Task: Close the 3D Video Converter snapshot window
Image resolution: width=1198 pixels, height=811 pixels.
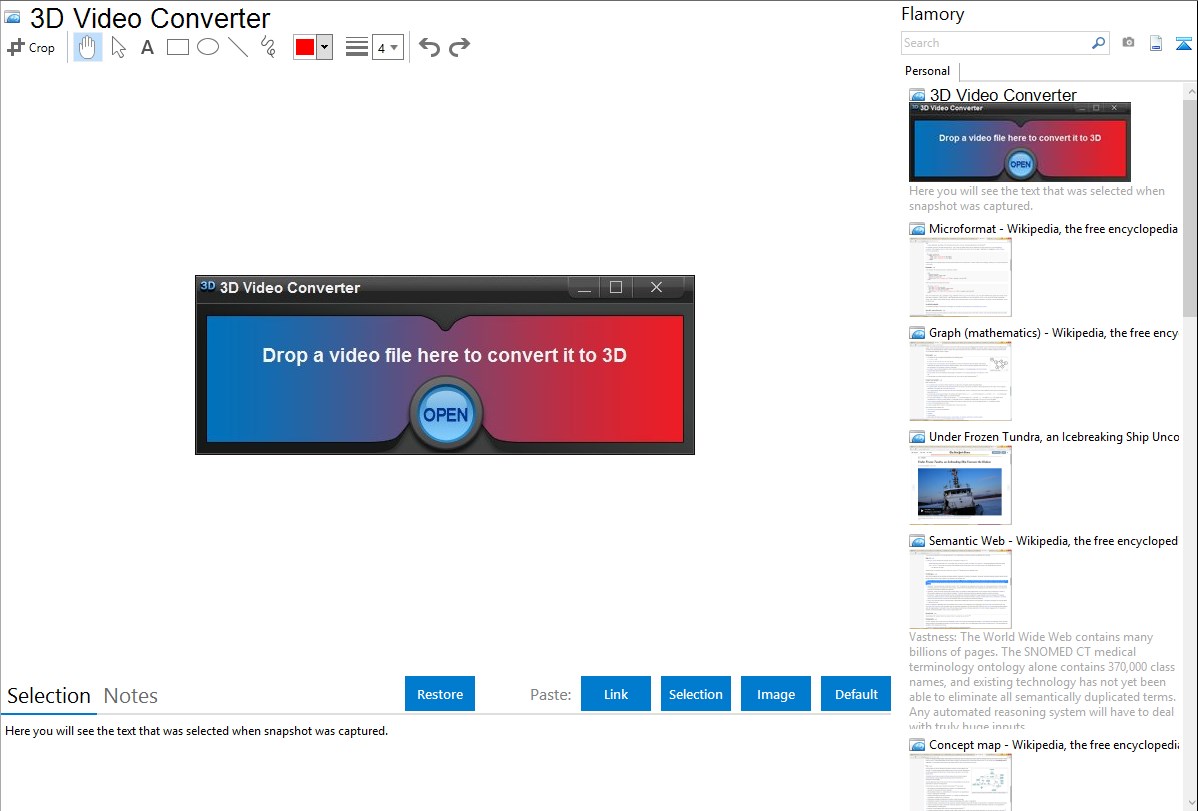Action: (656, 287)
